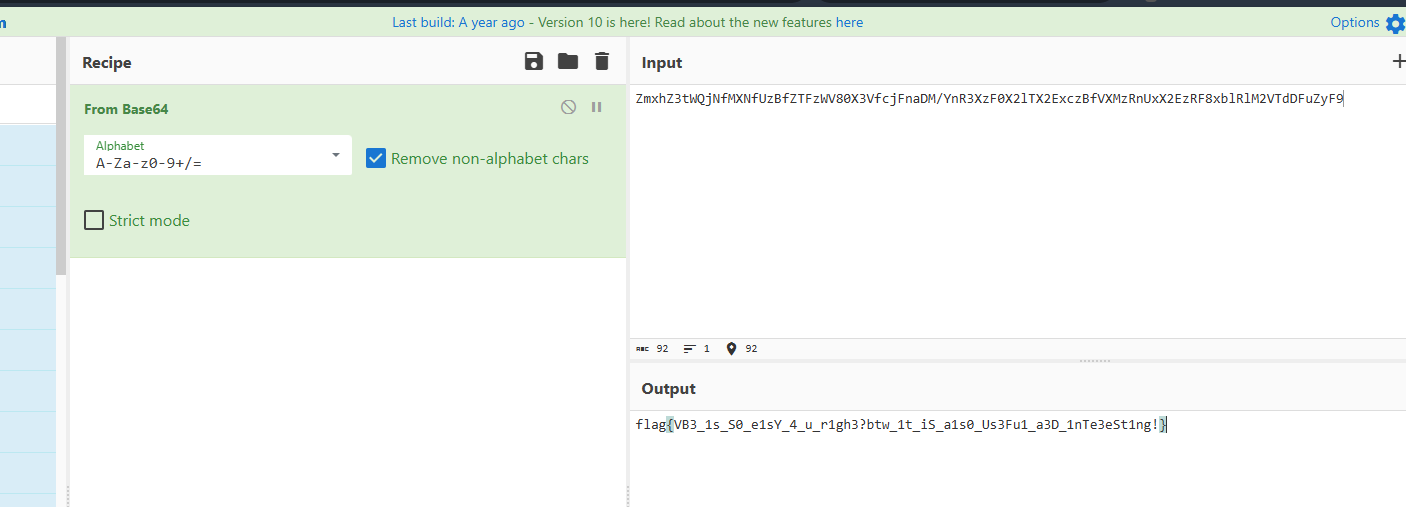1406x507 pixels.
Task: Grab the Input/Output pane divider handle
Action: click(1095, 361)
